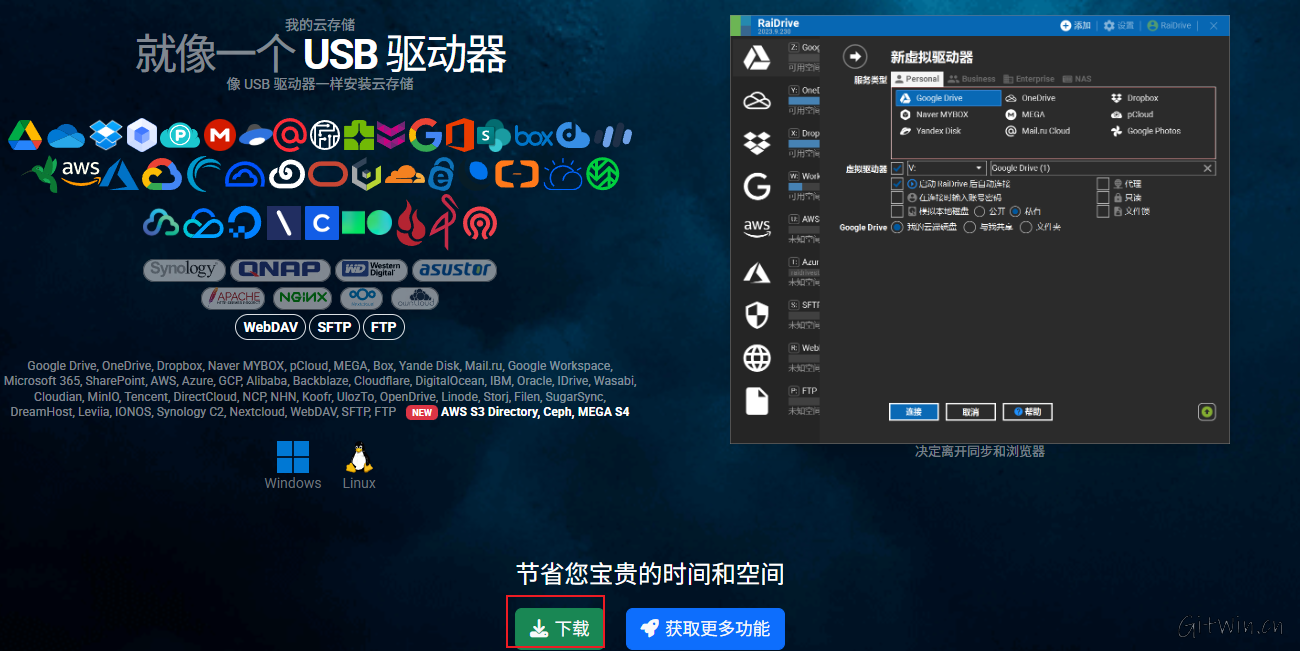
Task: Click 添加 in the RaiDrive title bar
Action: (1076, 25)
